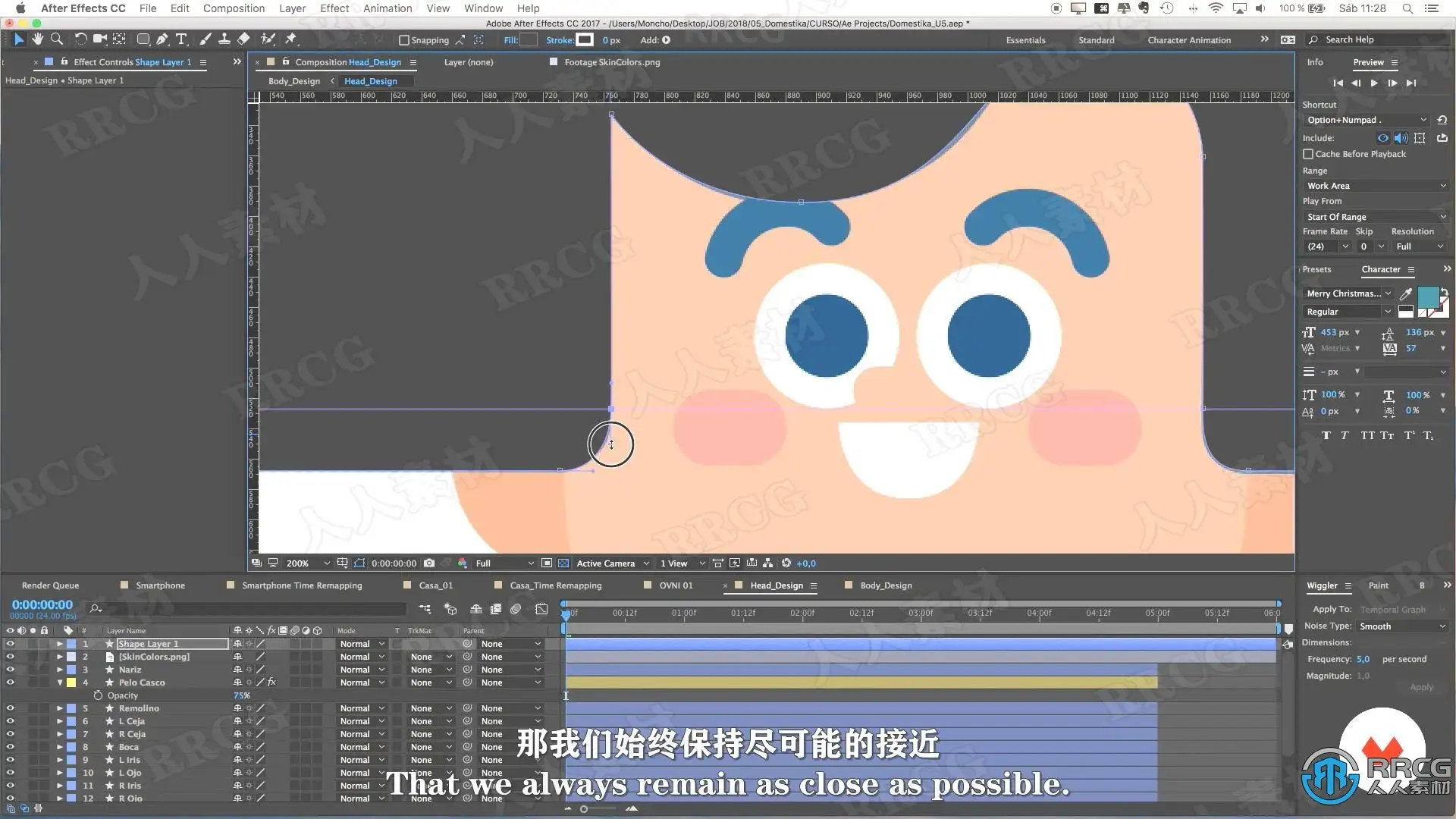1456x819 pixels.
Task: Select the Puppet Pin tool
Action: [x=291, y=39]
